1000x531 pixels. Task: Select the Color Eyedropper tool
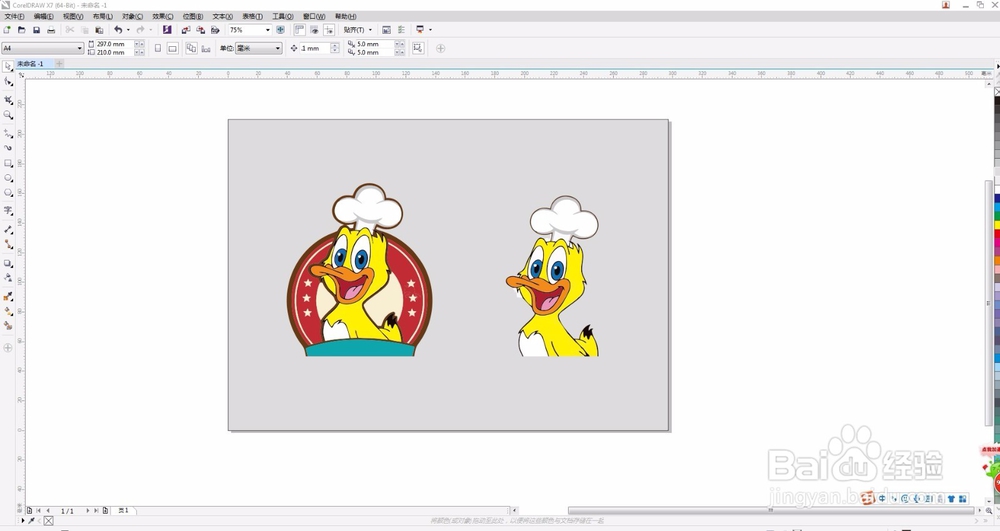pyautogui.click(x=8, y=296)
